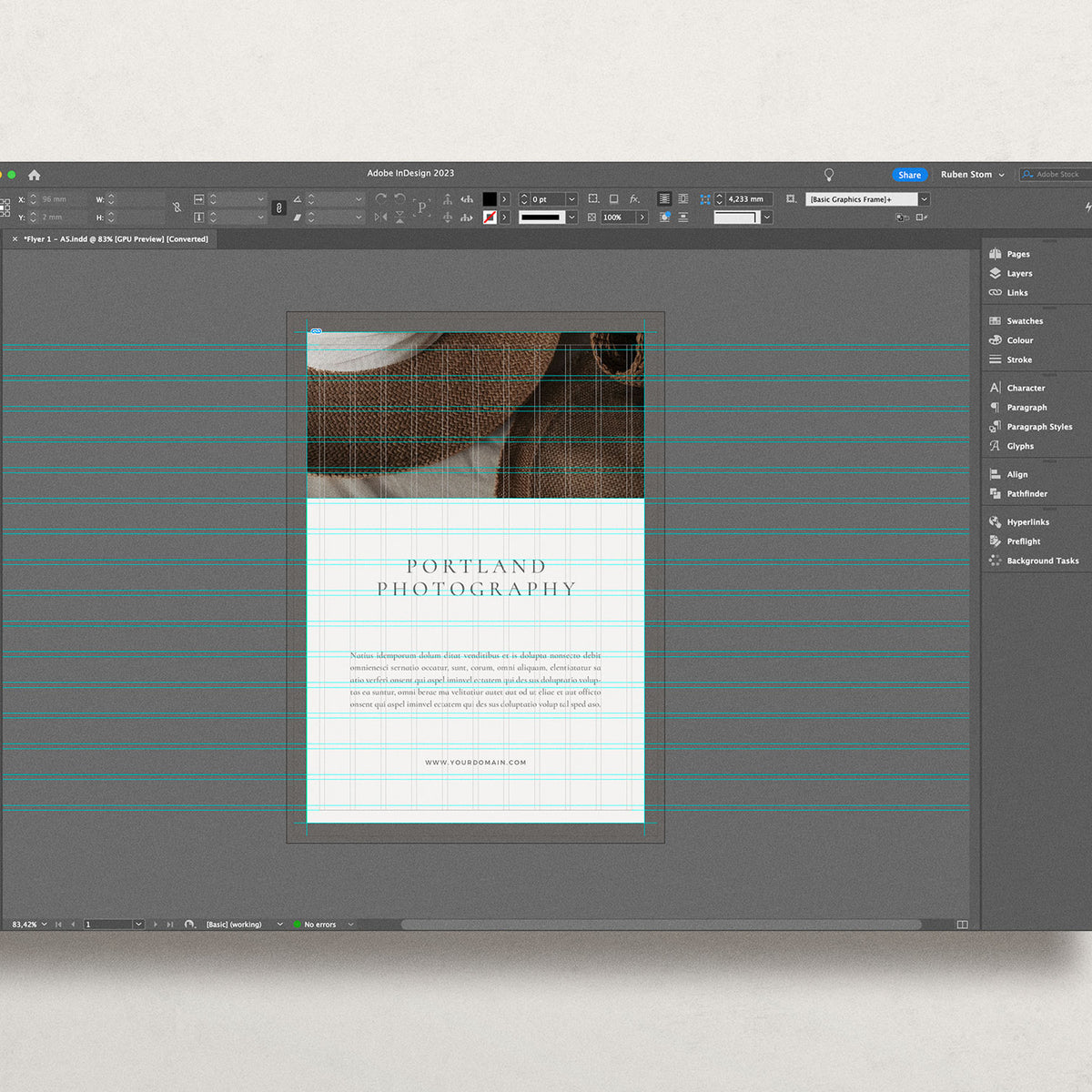
Task: Open the Ruben Stom account menu
Action: (972, 175)
